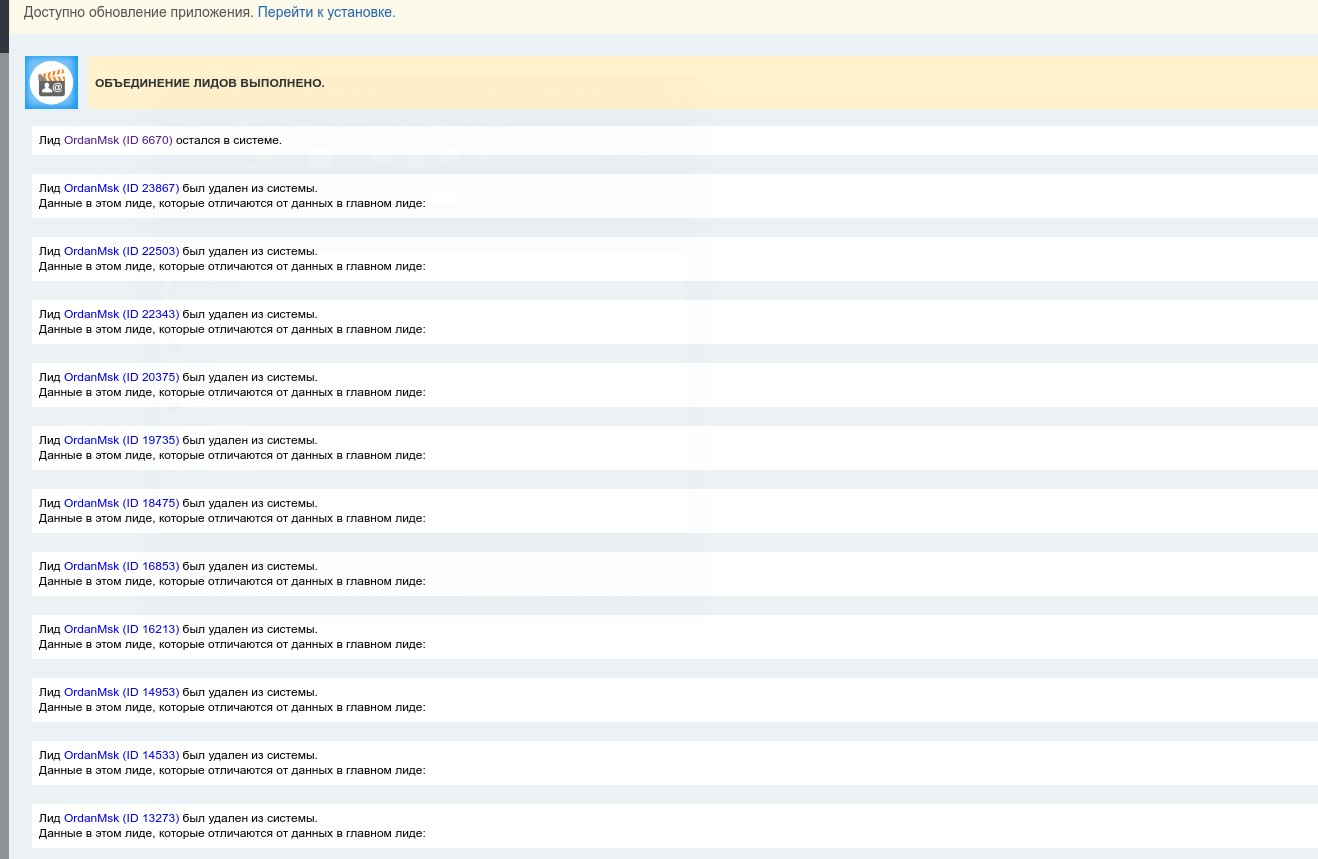
Task: Follow the OrdanMsk ID 22503 link
Action: (x=121, y=251)
